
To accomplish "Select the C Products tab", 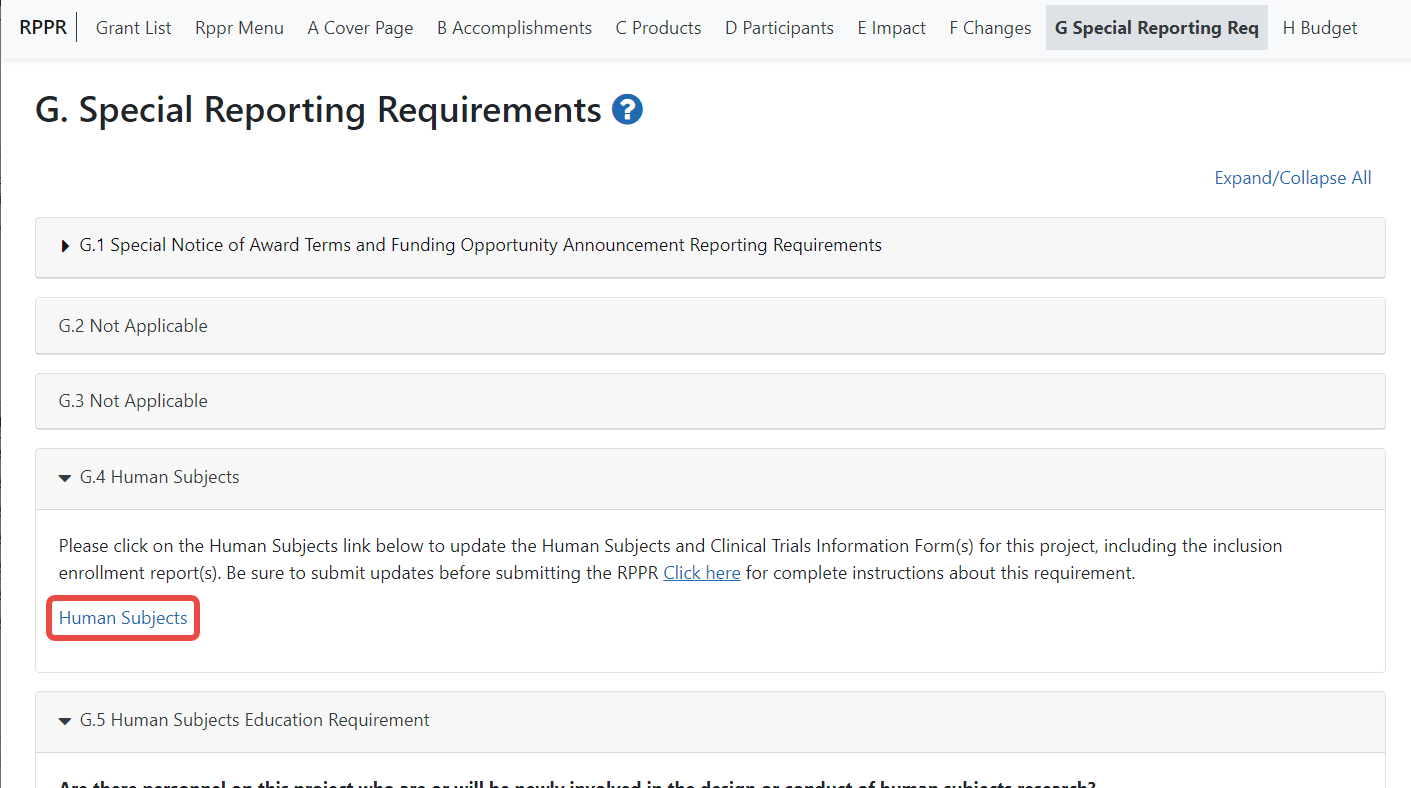I will (x=658, y=28).
